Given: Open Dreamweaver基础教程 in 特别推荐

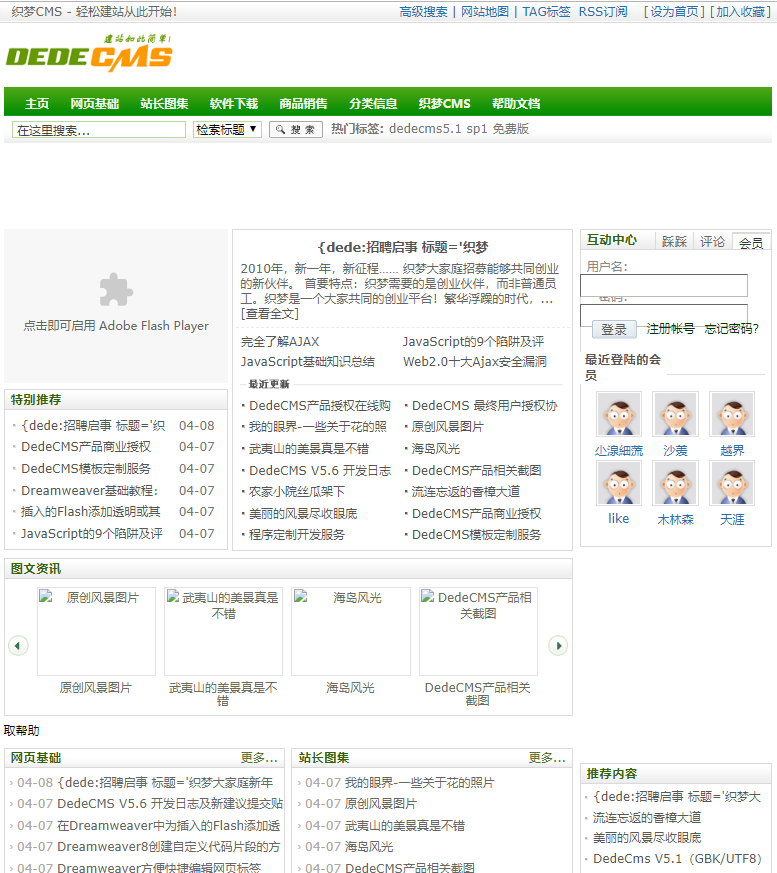Looking at the screenshot, I should [90, 491].
